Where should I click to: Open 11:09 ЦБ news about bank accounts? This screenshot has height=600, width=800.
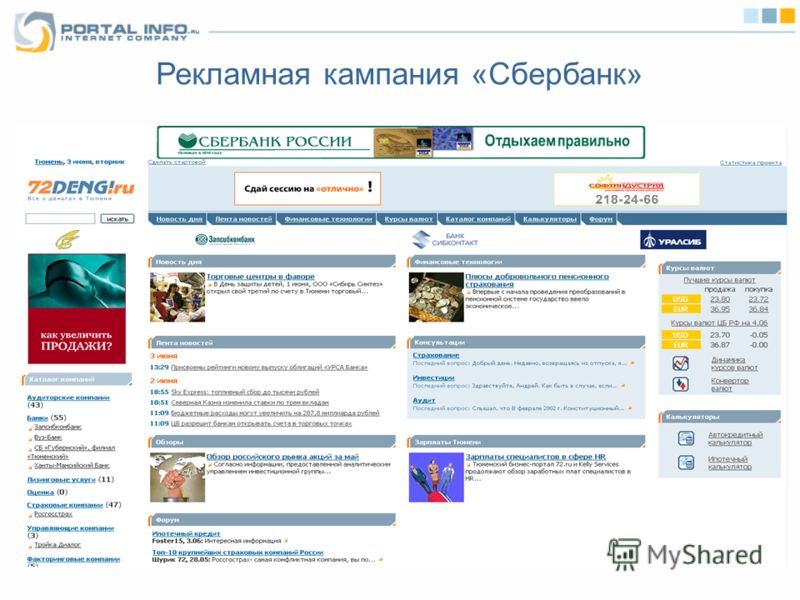[261, 423]
